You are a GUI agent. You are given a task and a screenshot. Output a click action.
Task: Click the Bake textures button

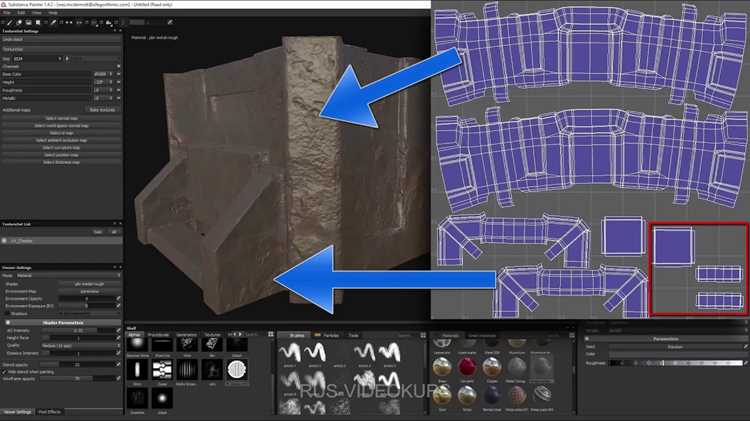(x=102, y=110)
